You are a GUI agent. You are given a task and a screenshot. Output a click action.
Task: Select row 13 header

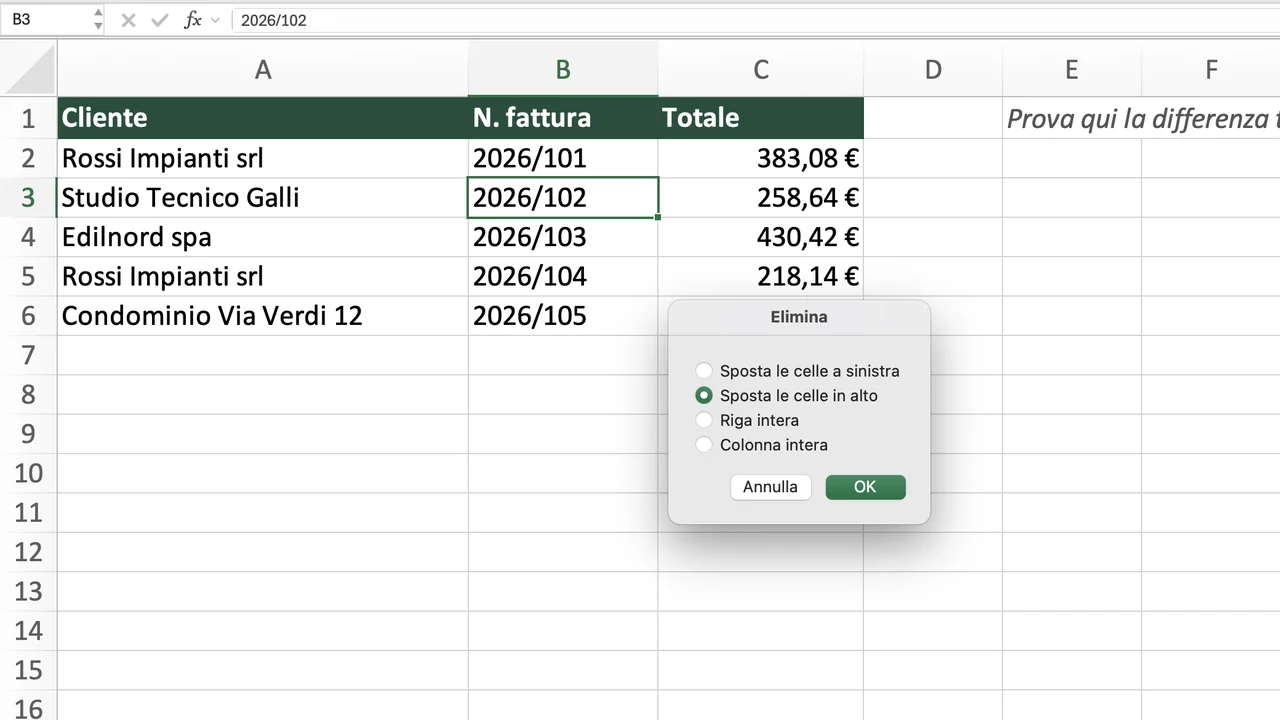[28, 591]
